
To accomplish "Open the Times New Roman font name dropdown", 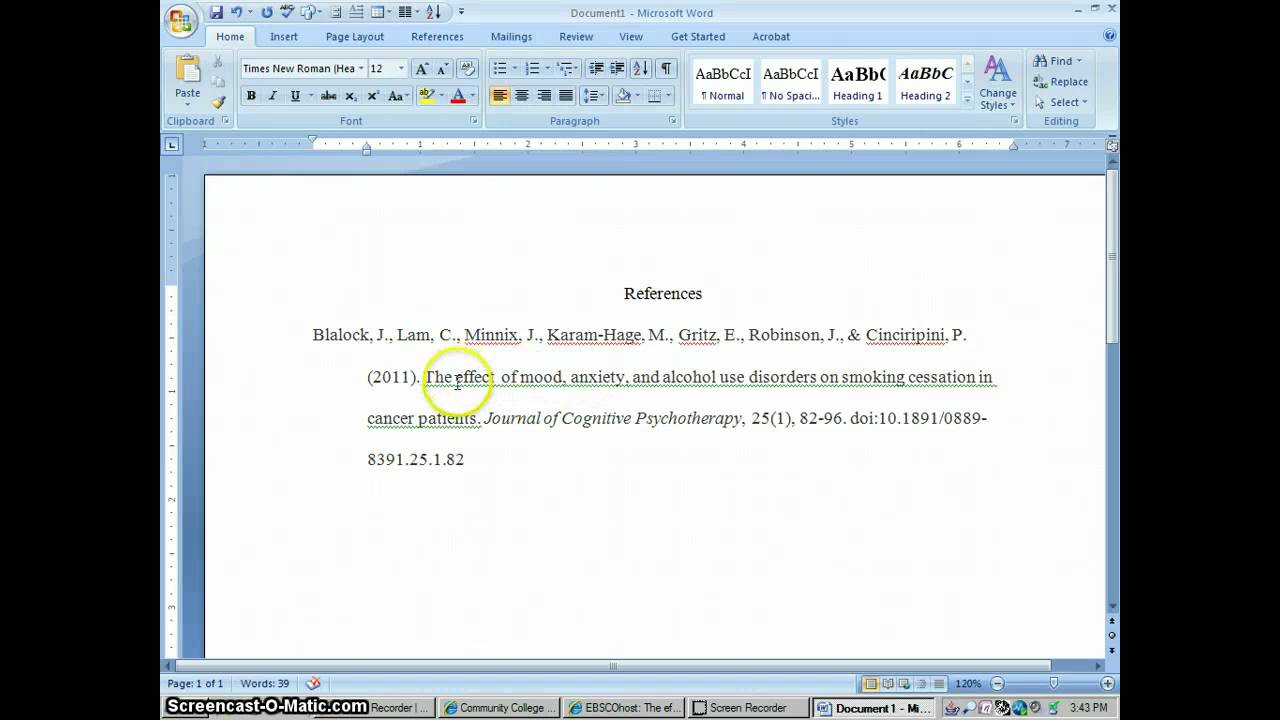I will coord(361,69).
